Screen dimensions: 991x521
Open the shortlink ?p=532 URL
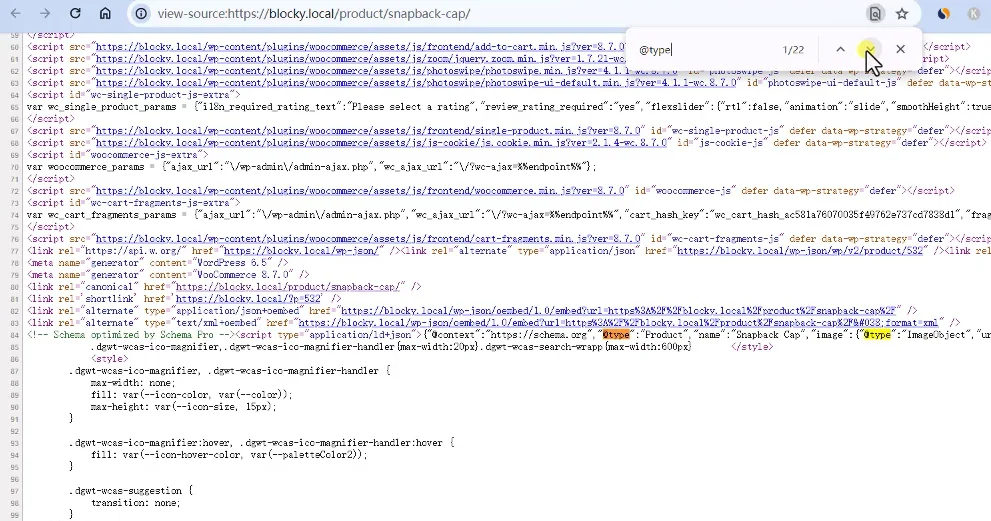[x=248, y=299]
